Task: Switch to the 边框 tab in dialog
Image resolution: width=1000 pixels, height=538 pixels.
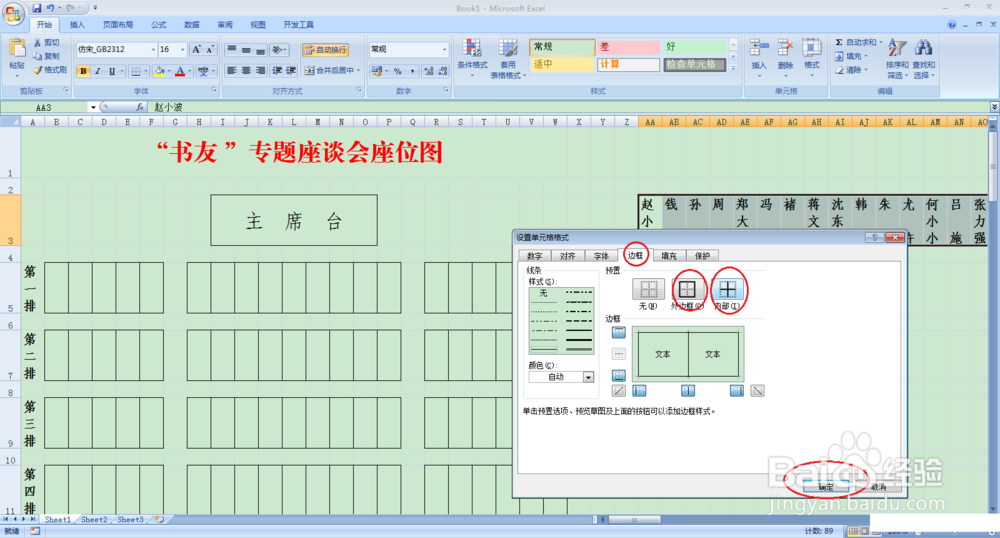Action: 635,255
